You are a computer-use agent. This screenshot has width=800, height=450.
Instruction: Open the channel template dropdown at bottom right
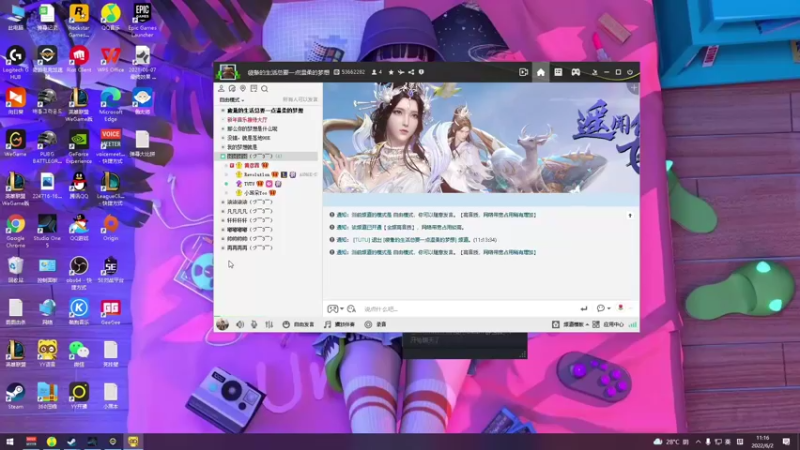[x=570, y=324]
